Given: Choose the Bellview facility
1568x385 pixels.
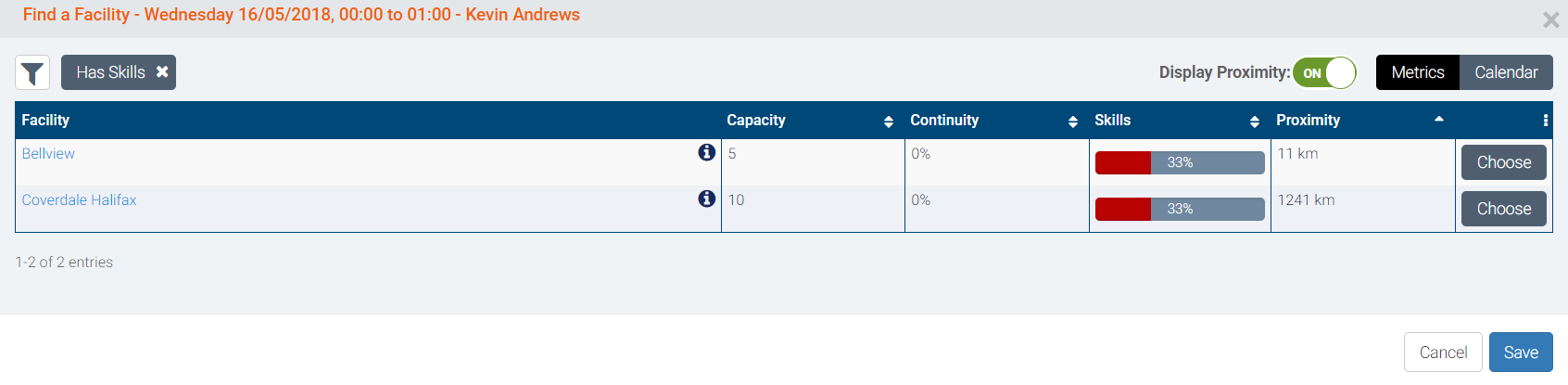Looking at the screenshot, I should click(1503, 162).
